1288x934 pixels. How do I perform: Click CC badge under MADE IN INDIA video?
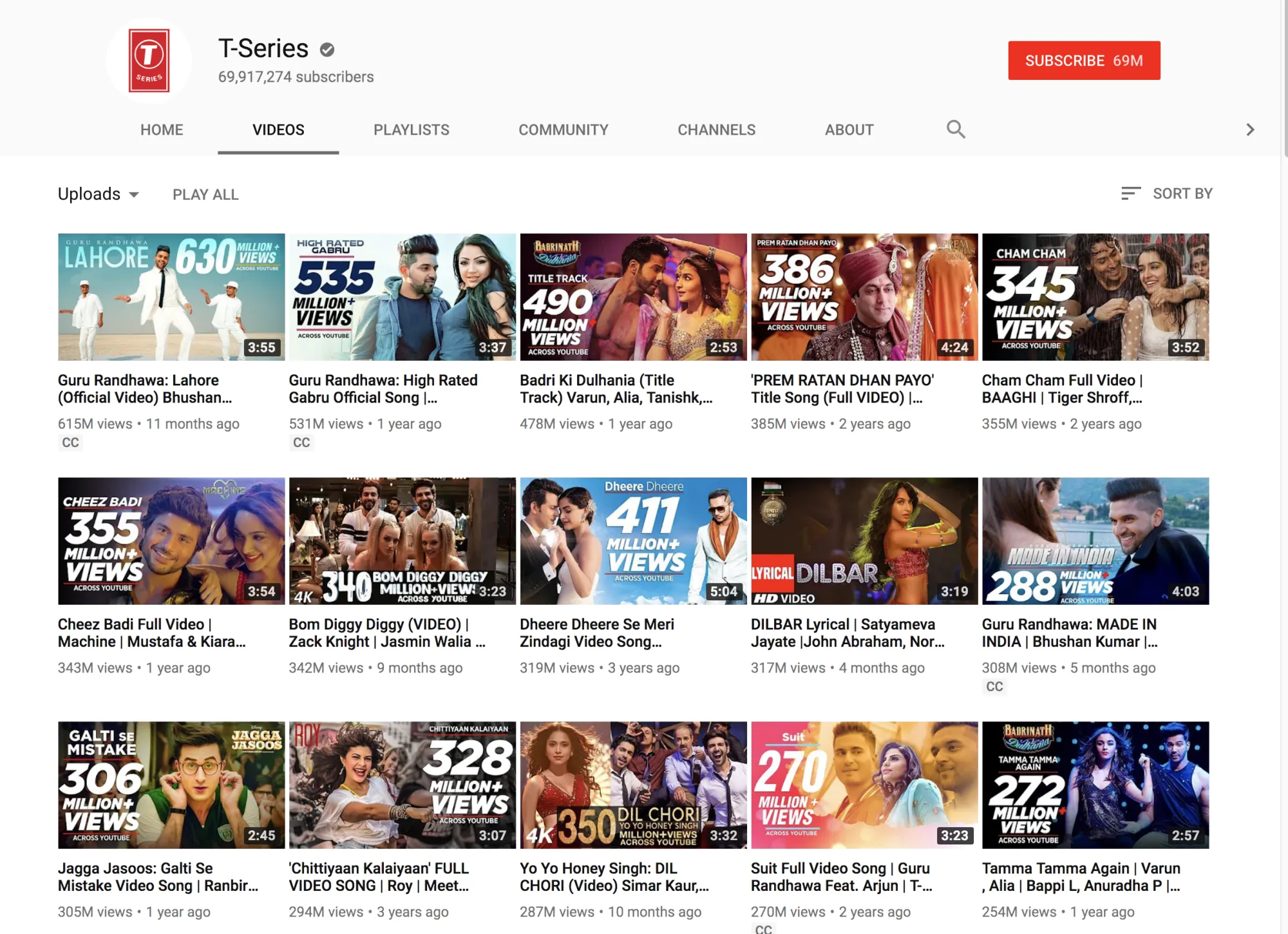coord(994,687)
